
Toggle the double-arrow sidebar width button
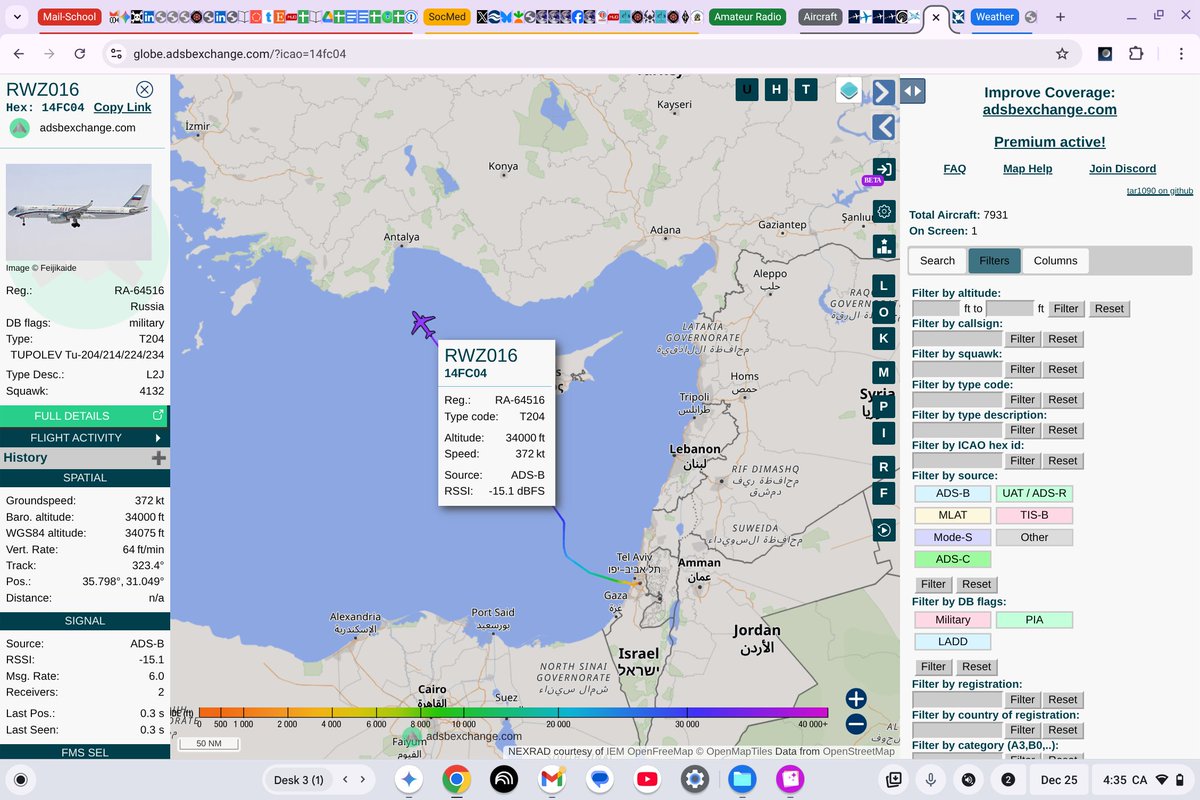913,92
